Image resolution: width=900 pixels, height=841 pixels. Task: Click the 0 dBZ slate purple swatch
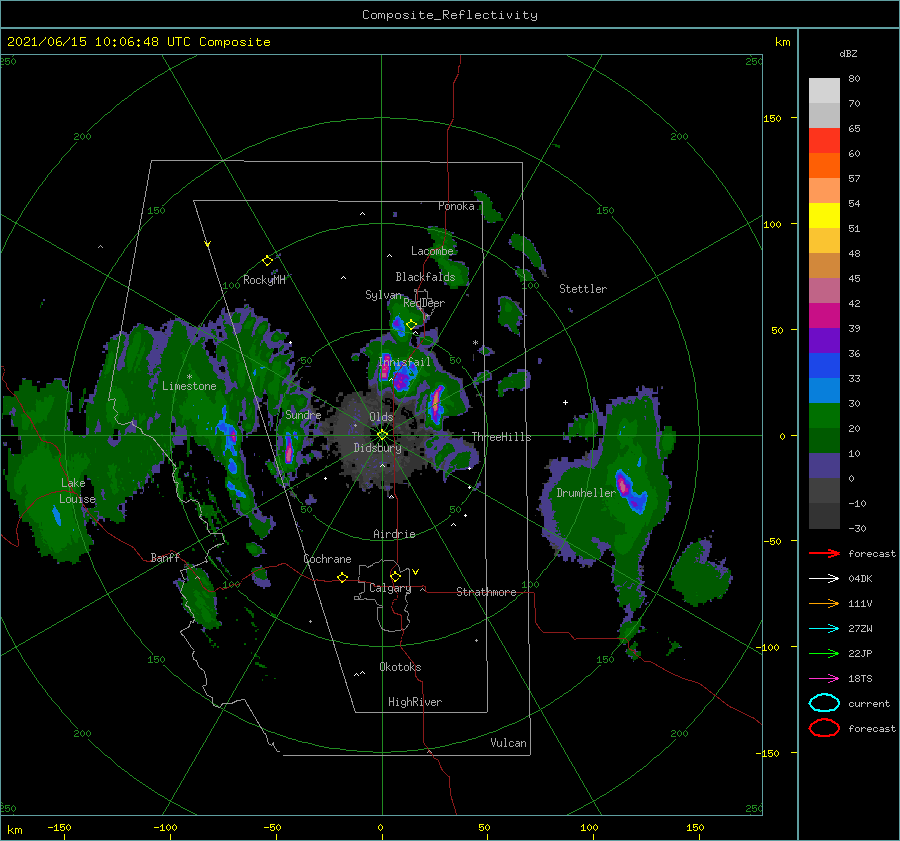824,466
